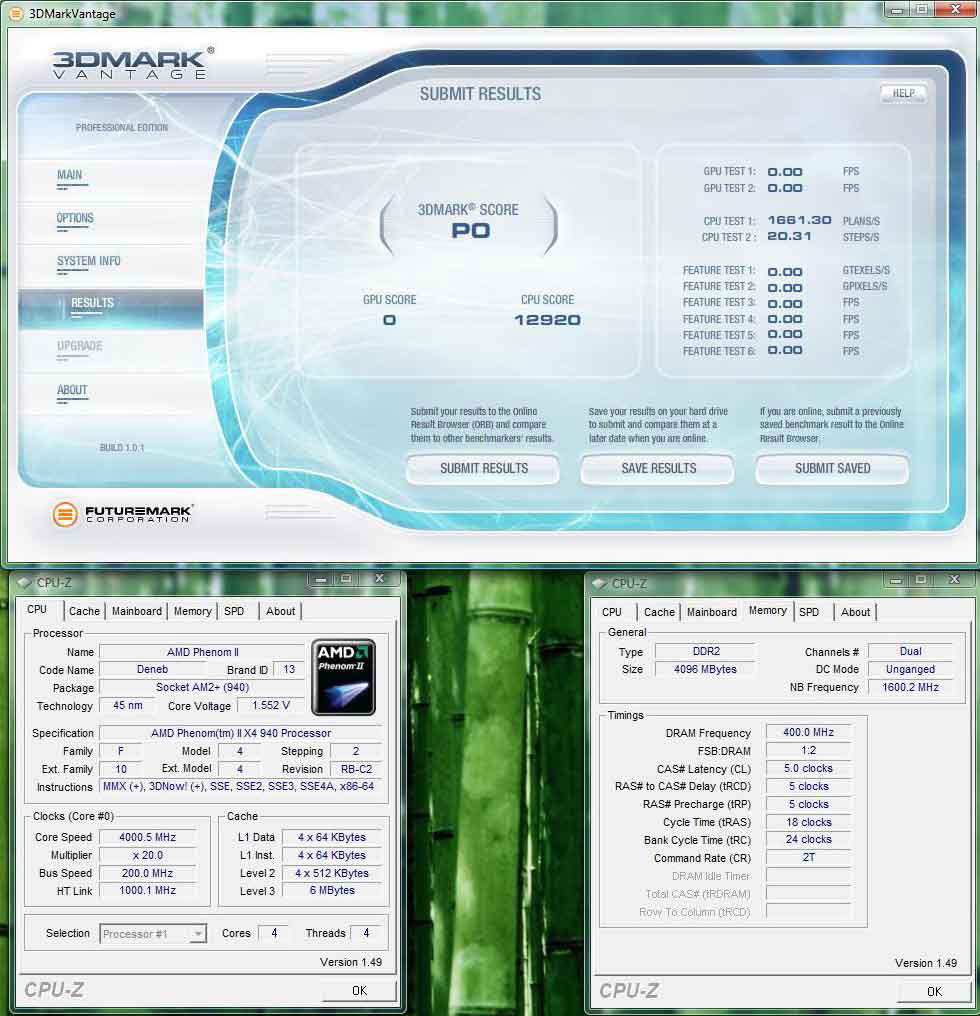
Task: Click the Cores count field
Action: tap(274, 933)
